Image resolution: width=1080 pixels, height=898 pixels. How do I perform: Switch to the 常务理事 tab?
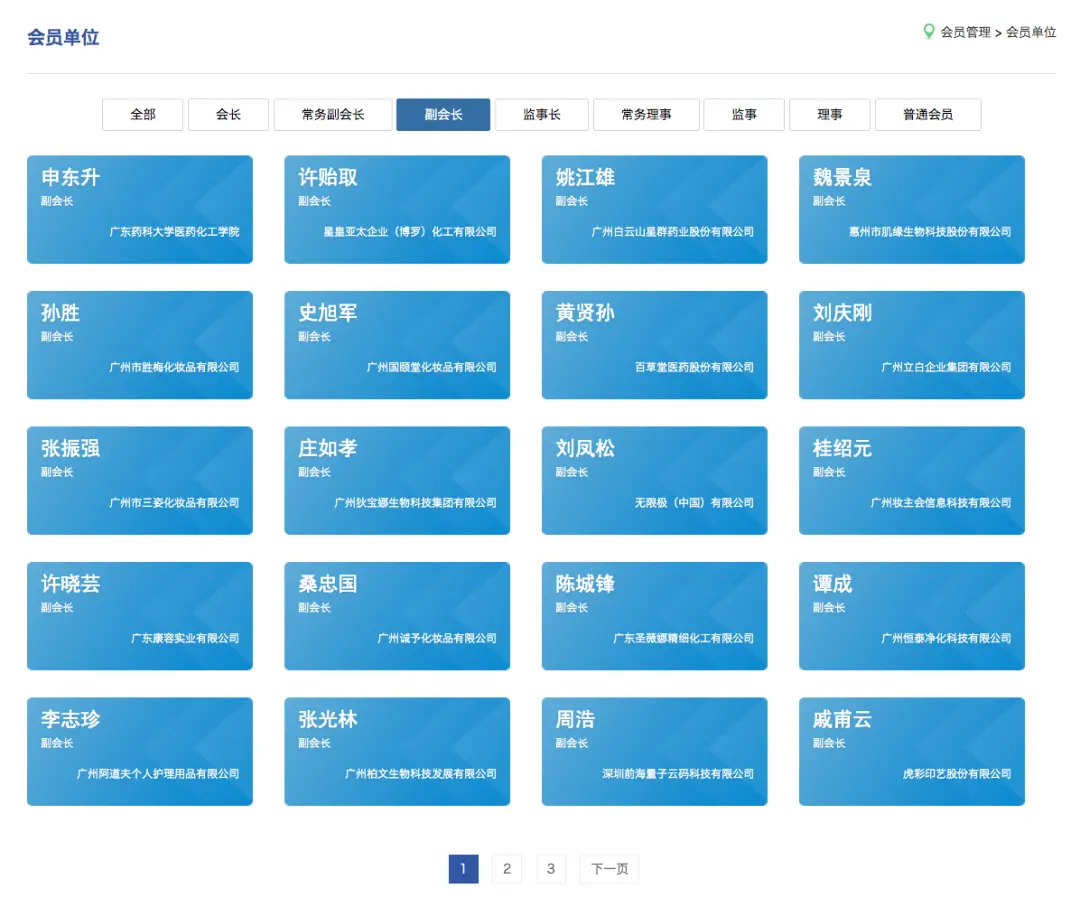645,115
